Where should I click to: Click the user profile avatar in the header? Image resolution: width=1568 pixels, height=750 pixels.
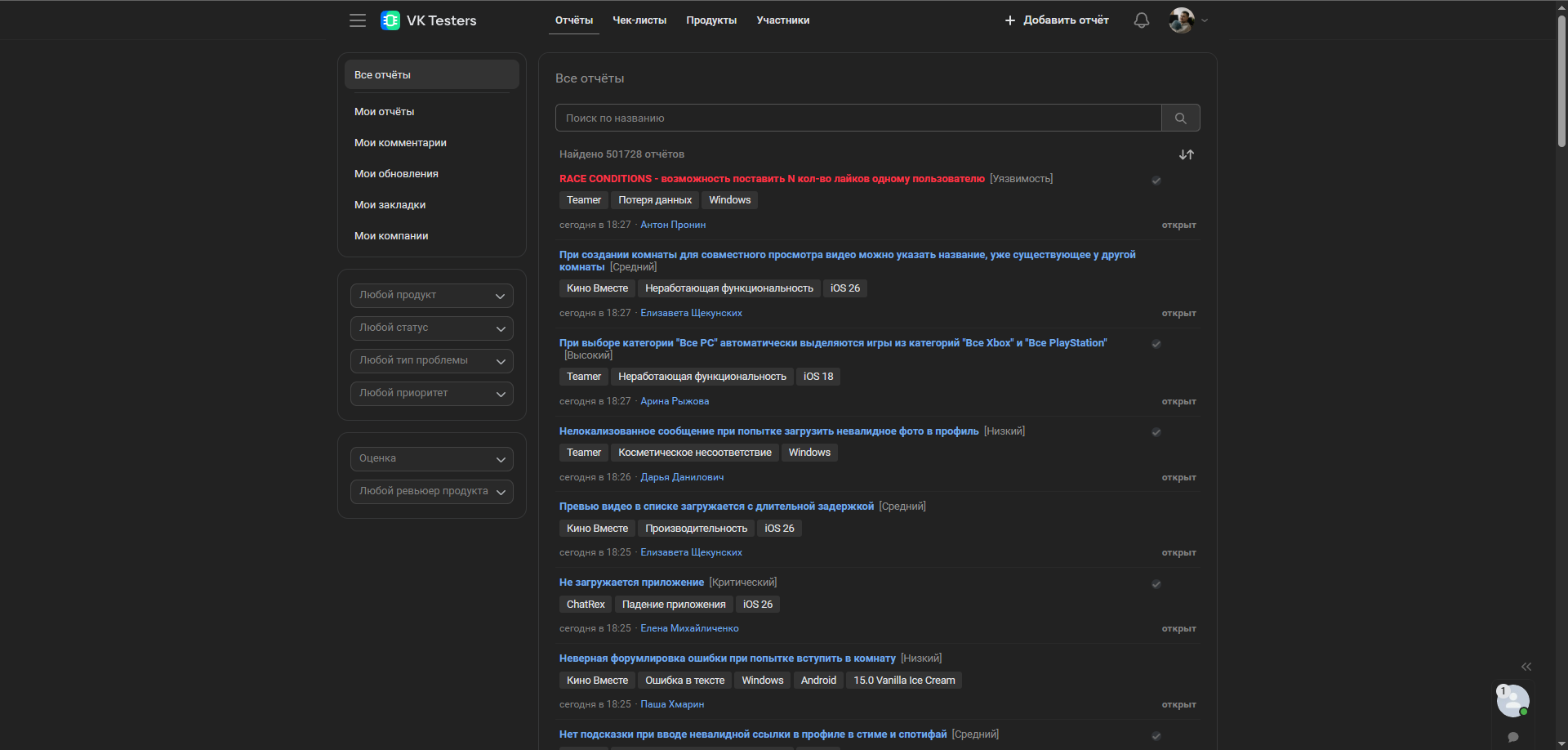tap(1182, 20)
